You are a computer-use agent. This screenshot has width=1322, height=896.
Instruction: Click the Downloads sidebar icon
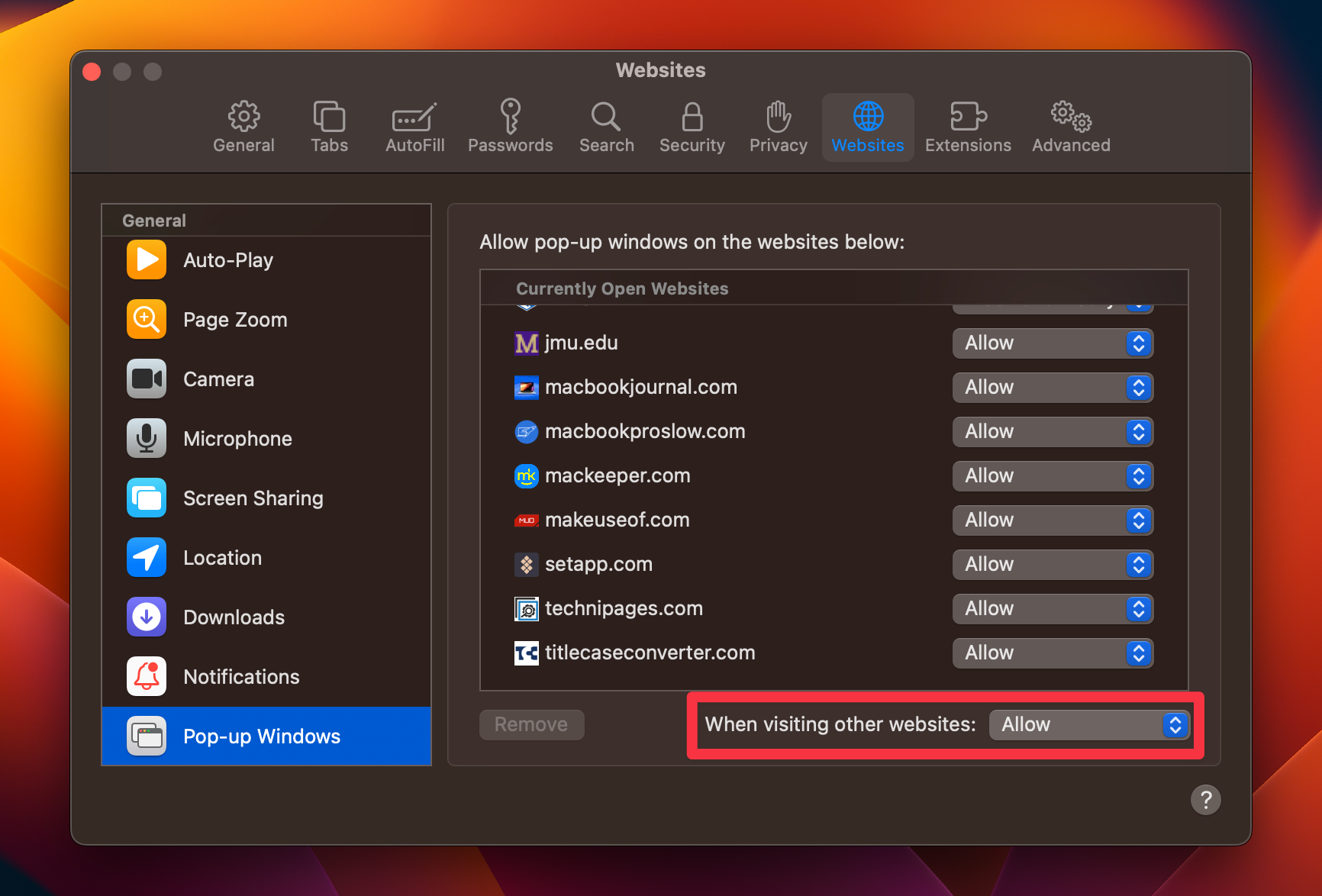(x=146, y=617)
